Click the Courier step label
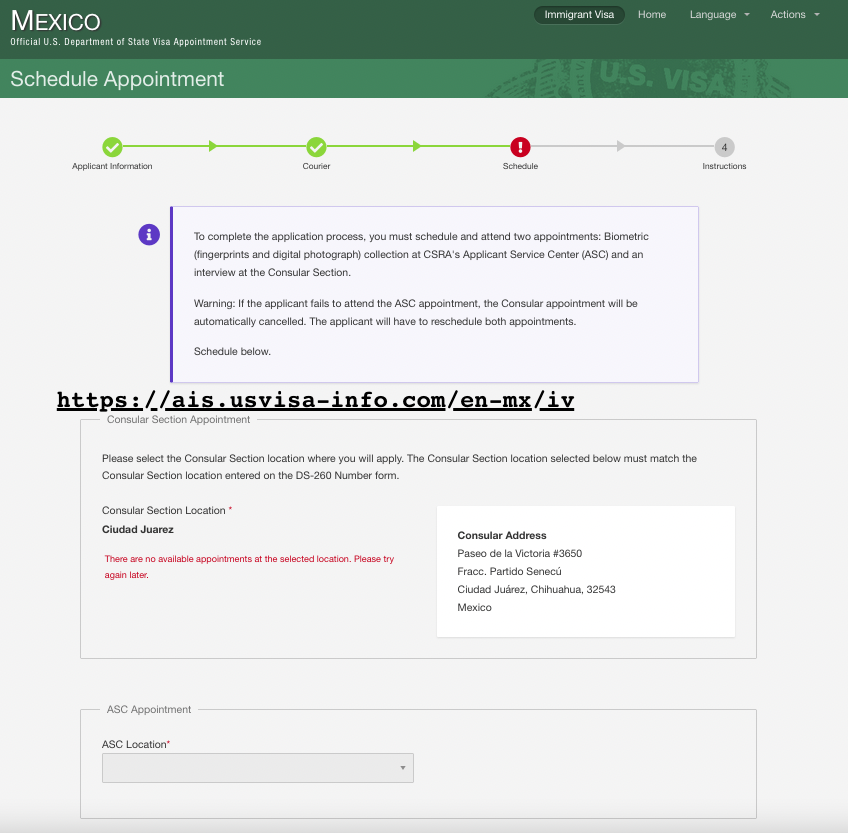This screenshot has height=833, width=848. 316,166
